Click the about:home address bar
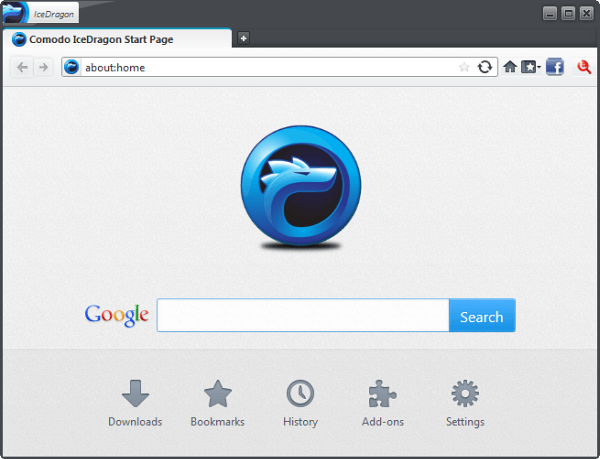The height and width of the screenshot is (459, 600). (270, 67)
